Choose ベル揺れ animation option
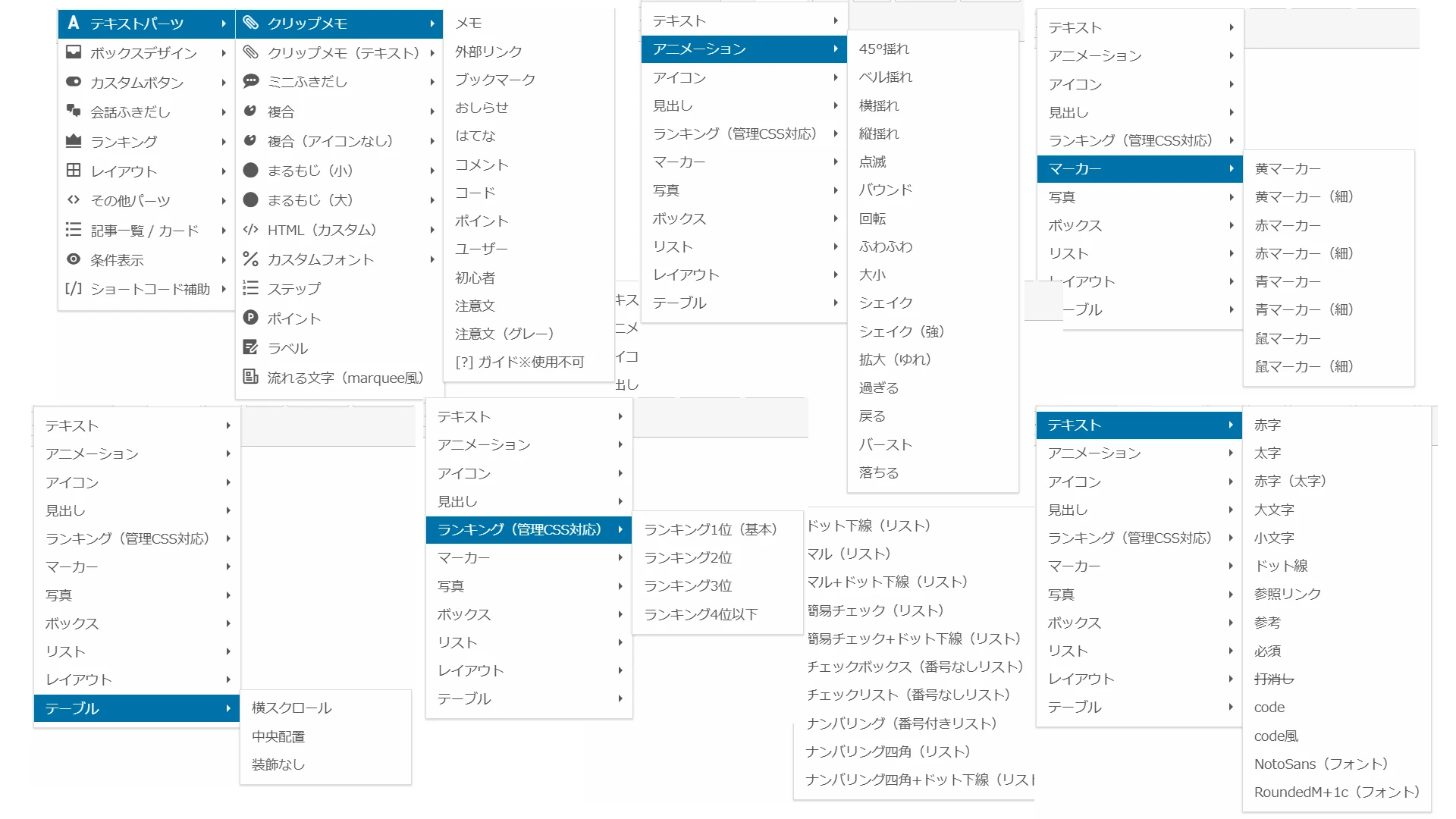 [886, 77]
